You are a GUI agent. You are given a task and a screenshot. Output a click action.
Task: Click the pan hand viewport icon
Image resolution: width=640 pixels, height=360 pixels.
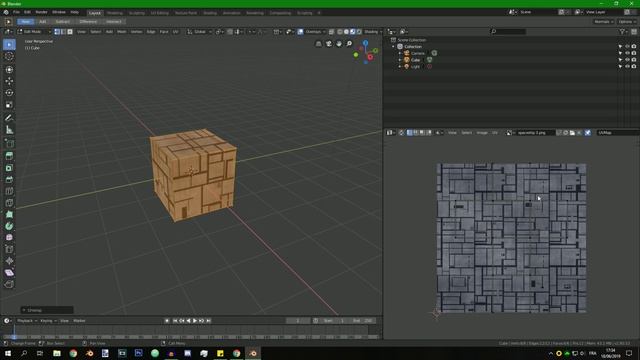point(339,44)
